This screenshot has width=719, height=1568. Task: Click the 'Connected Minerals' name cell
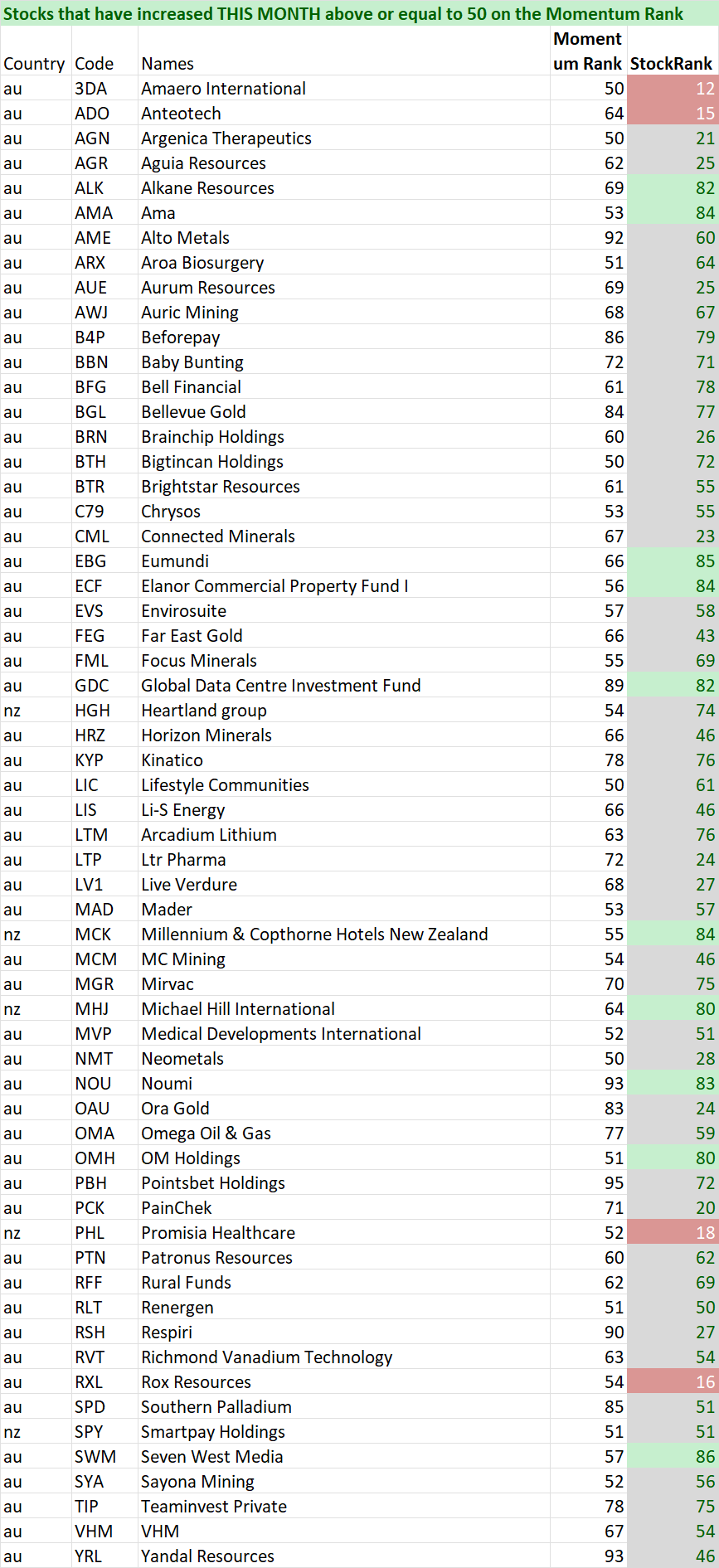coord(343,536)
